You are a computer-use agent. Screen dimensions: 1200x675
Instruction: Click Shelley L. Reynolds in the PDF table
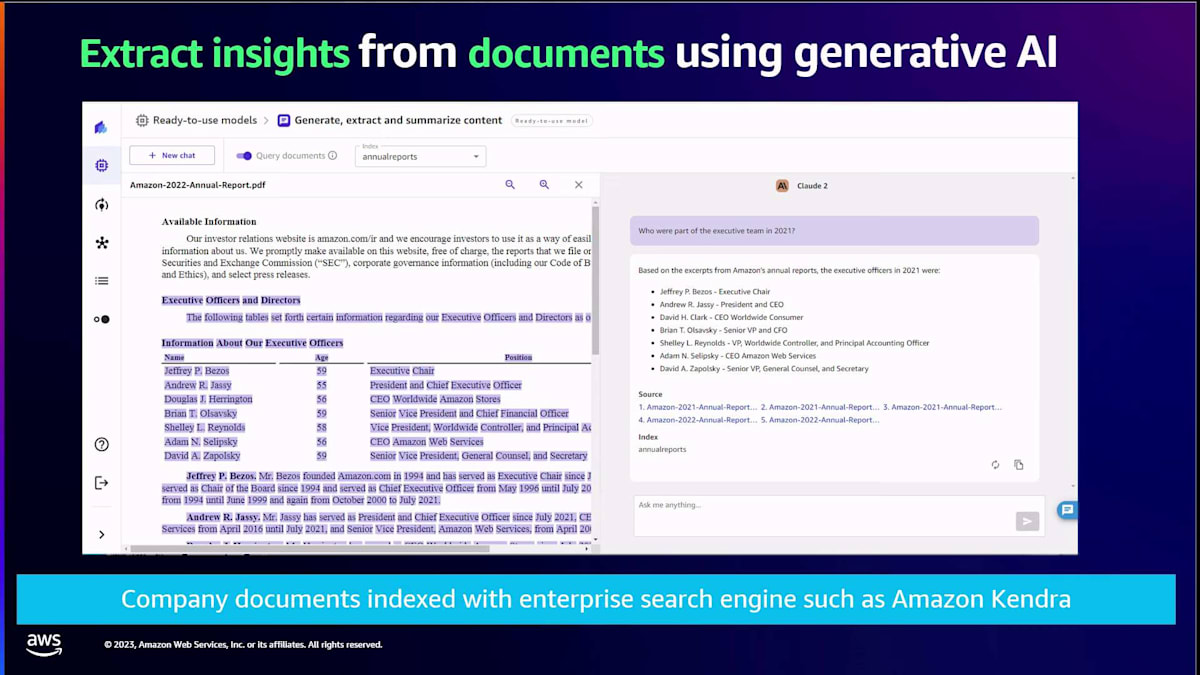click(204, 427)
